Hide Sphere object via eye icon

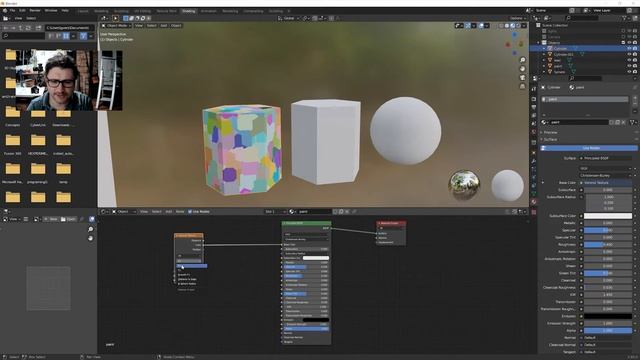coord(629,71)
